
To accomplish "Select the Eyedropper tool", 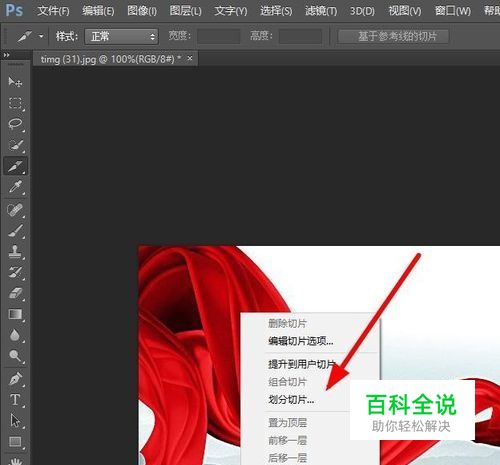I will click(x=15, y=187).
